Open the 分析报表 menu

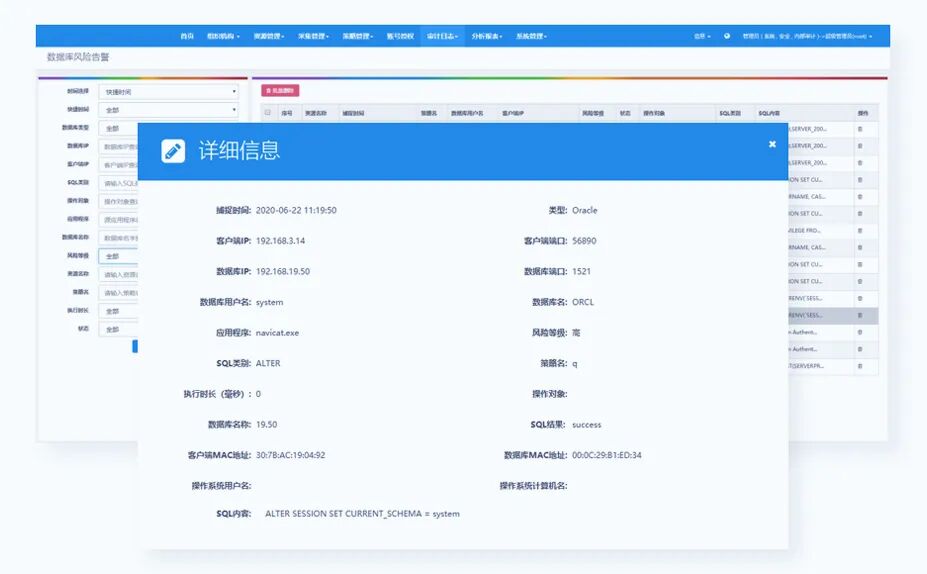pos(487,36)
